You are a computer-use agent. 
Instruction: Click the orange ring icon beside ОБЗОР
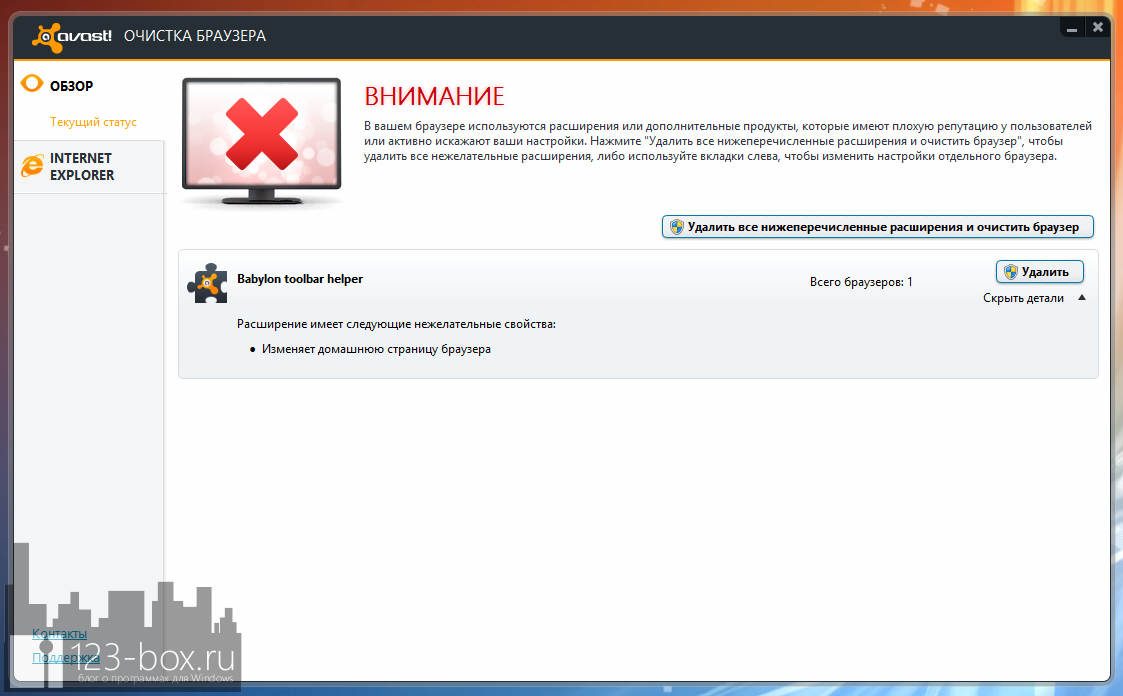pos(32,84)
